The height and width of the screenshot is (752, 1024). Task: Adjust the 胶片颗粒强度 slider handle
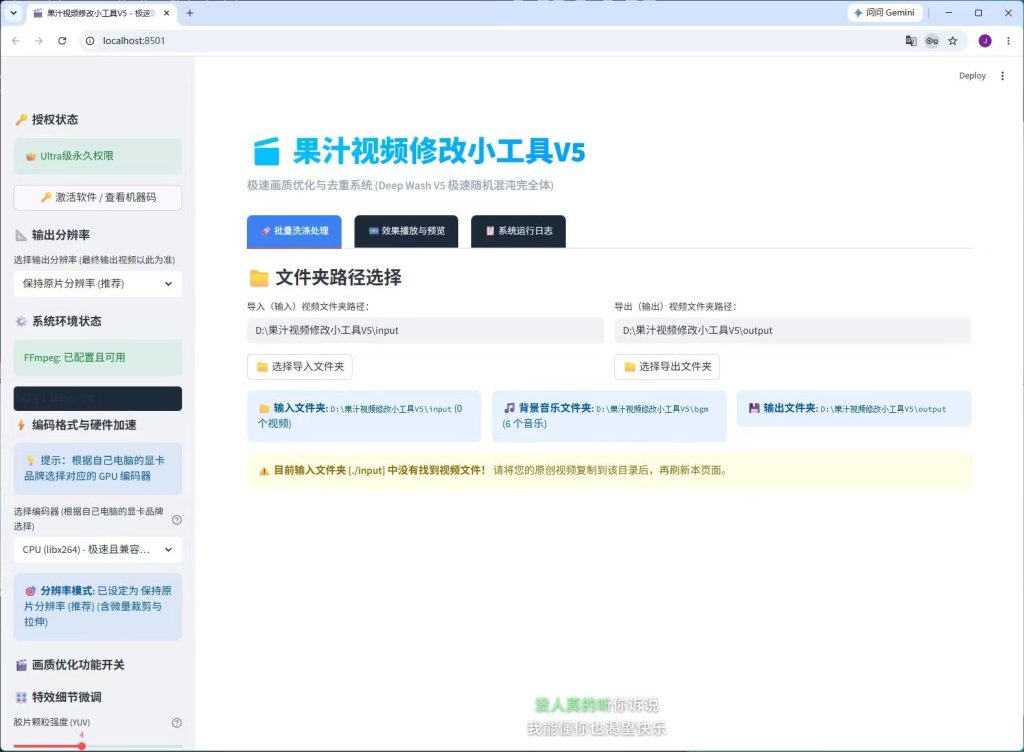point(82,745)
